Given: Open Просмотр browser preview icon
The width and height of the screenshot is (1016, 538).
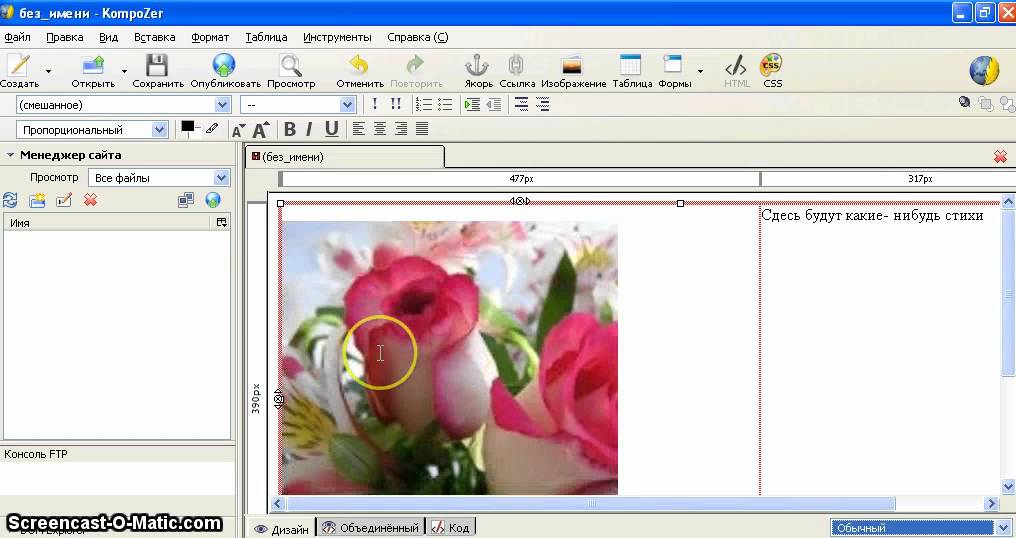Looking at the screenshot, I should (x=290, y=65).
